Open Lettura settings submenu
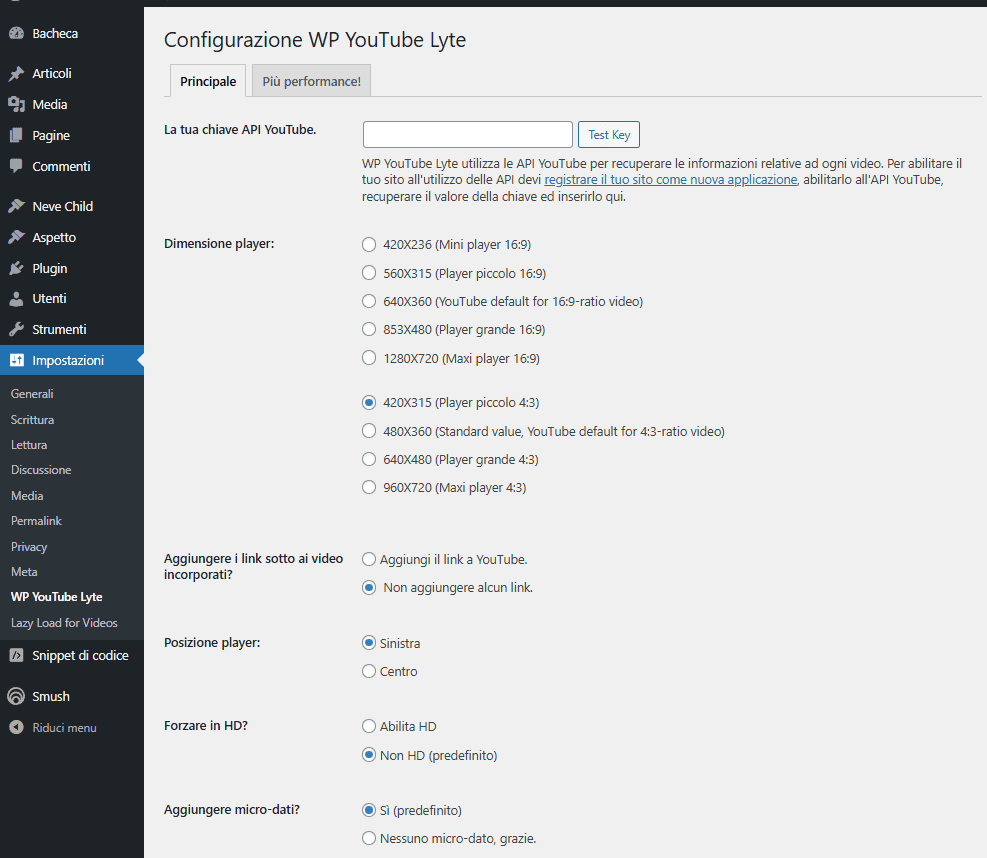This screenshot has width=987, height=858. pos(29,445)
